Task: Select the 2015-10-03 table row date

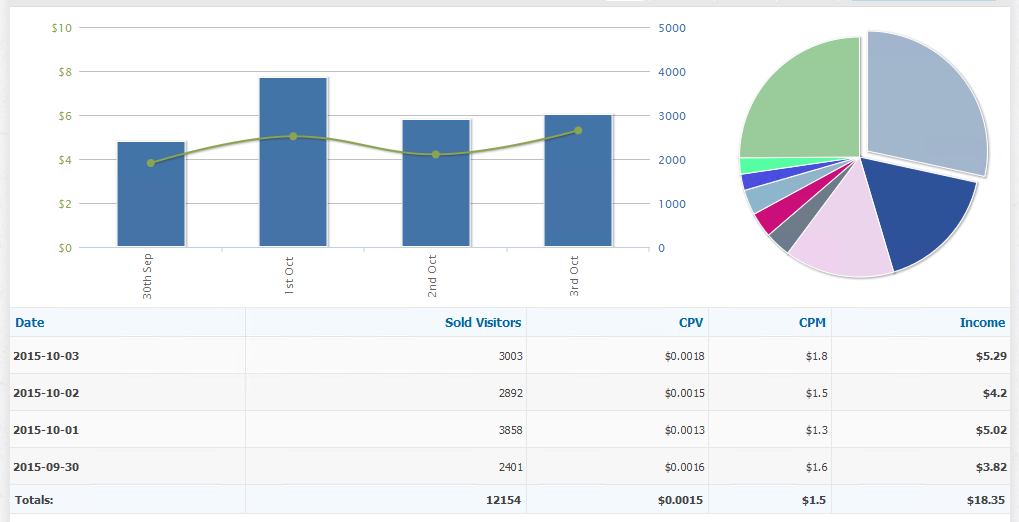Action: pos(46,356)
